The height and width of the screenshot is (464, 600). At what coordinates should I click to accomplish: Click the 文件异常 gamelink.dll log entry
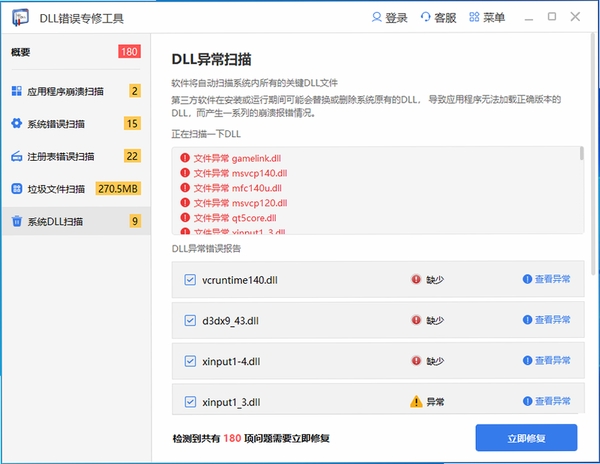click(237, 158)
